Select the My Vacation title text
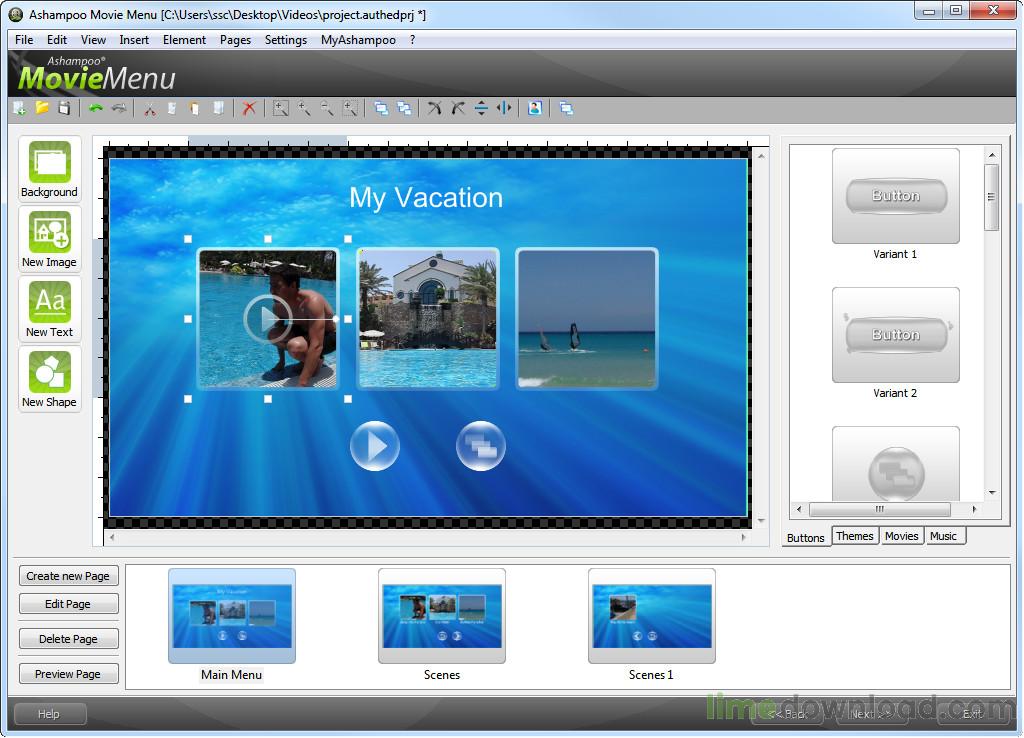 tap(426, 197)
